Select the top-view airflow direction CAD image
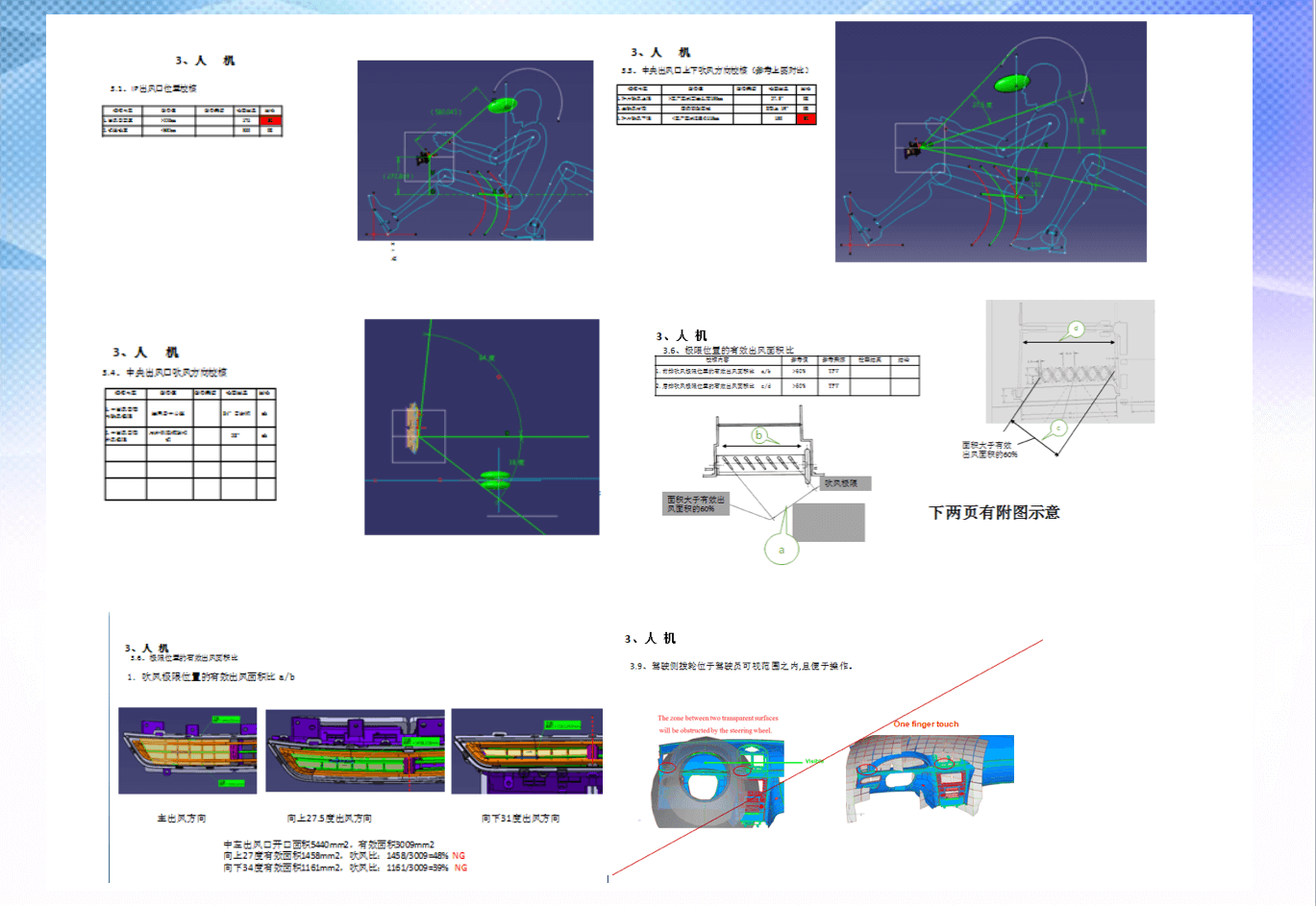 tap(482, 427)
